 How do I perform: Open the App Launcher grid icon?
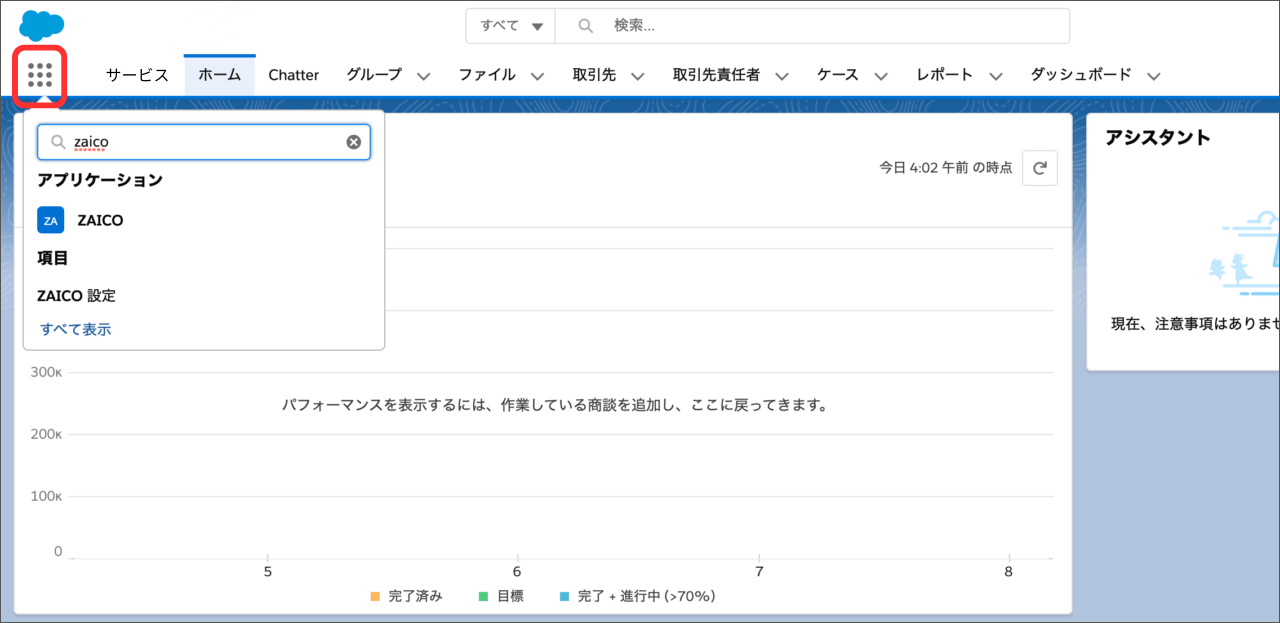pyautogui.click(x=40, y=75)
